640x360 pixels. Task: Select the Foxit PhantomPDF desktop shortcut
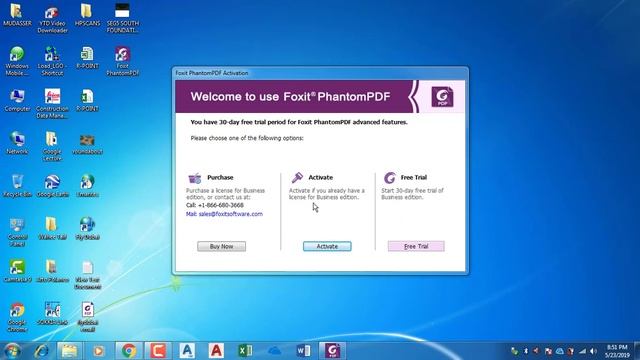coord(122,61)
